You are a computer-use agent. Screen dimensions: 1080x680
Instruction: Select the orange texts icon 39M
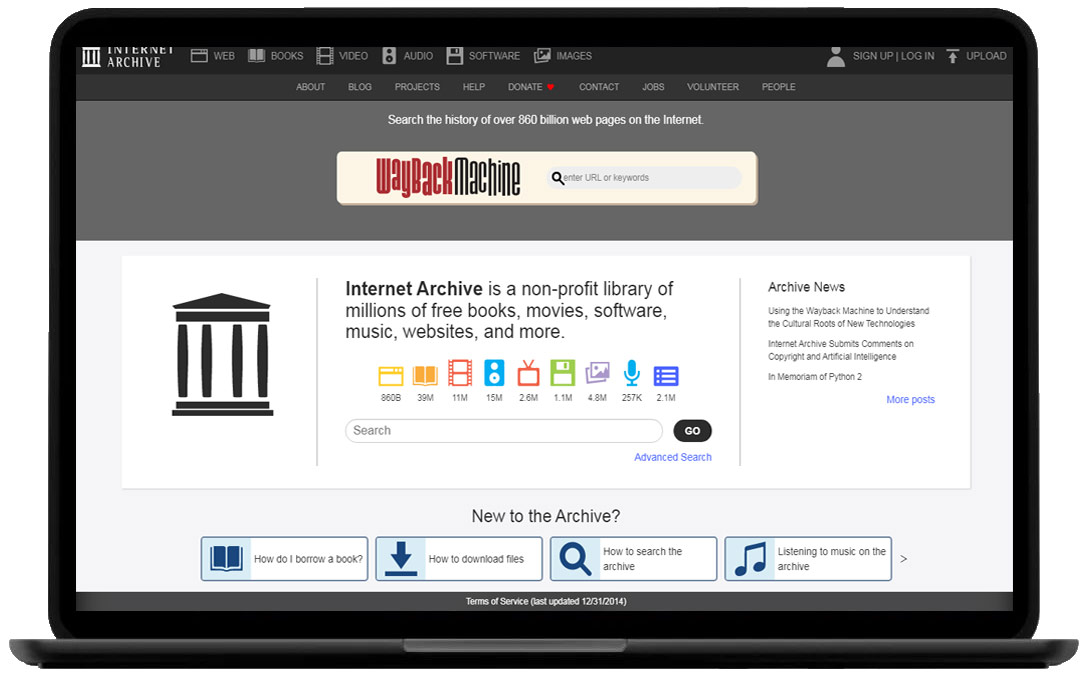click(x=425, y=375)
